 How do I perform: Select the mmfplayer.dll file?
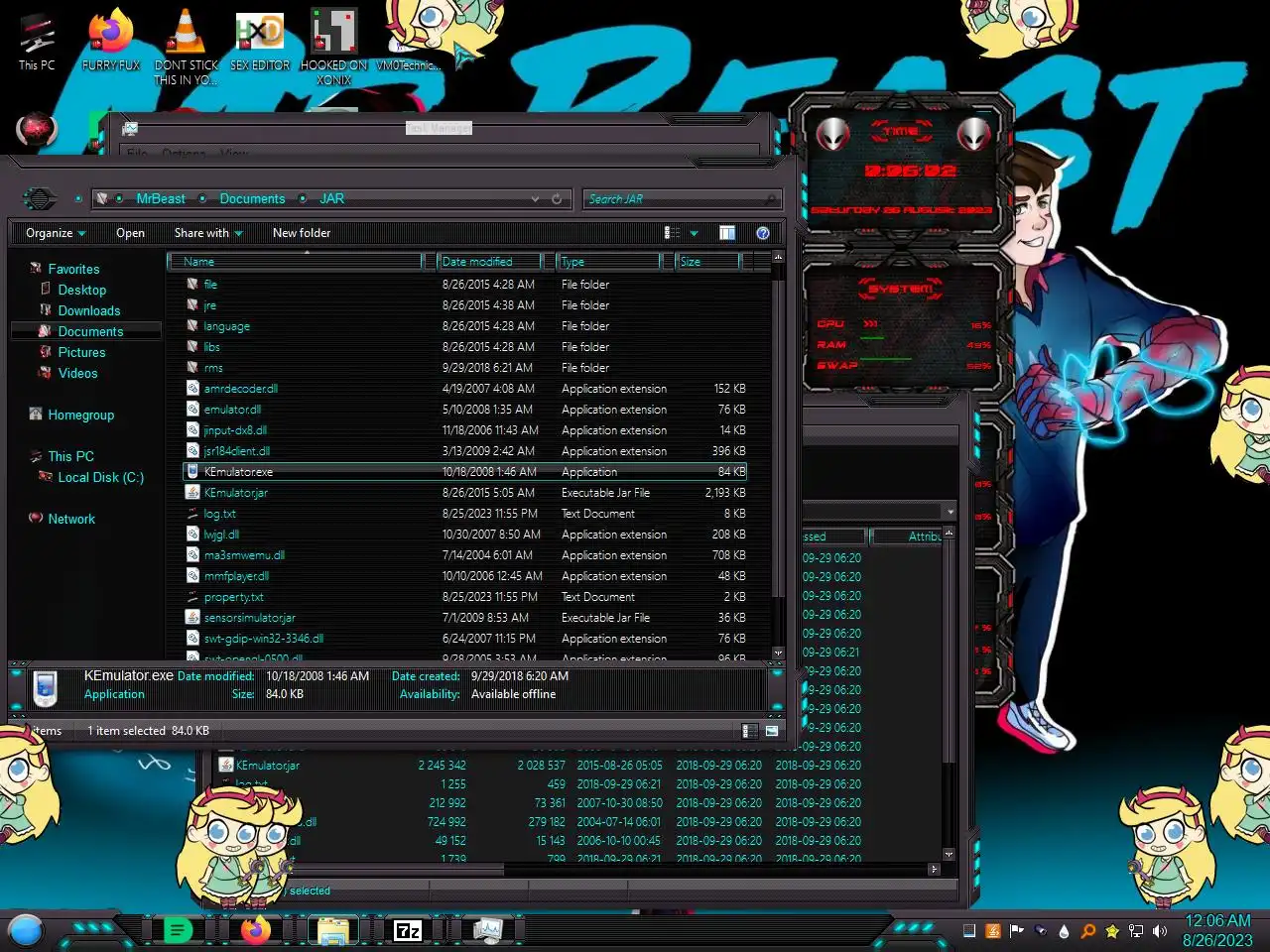[236, 576]
